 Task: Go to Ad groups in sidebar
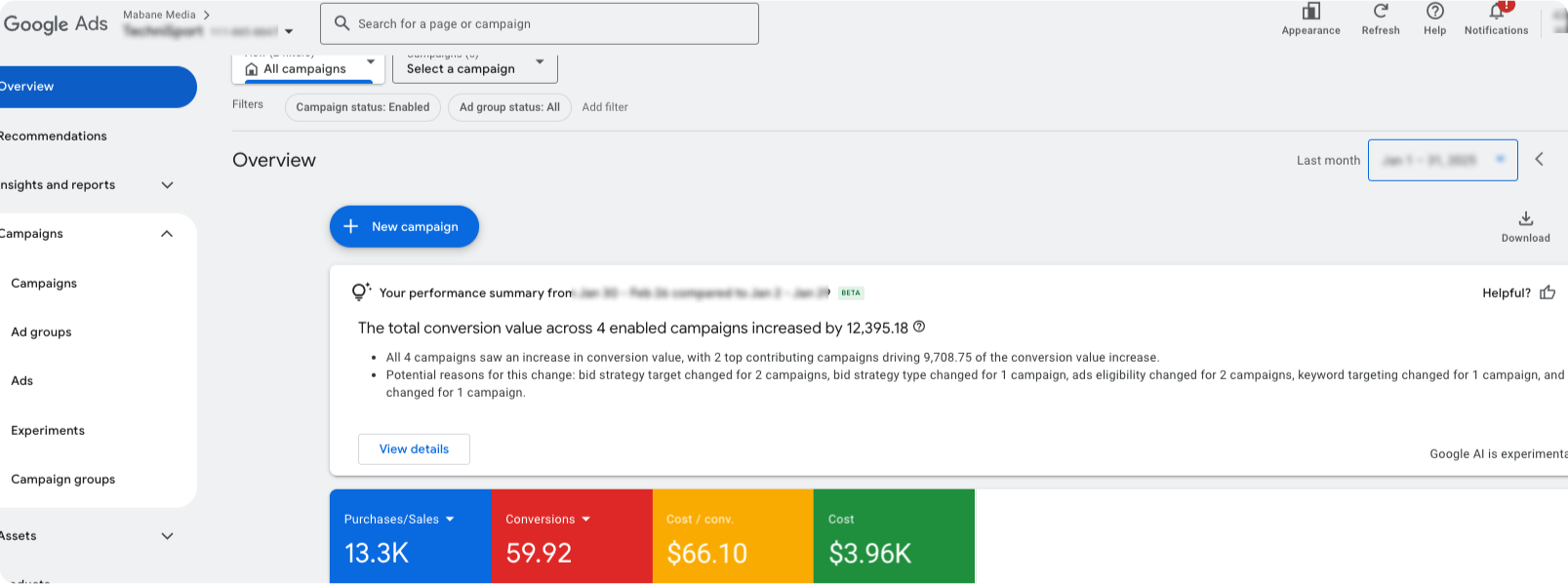click(41, 332)
